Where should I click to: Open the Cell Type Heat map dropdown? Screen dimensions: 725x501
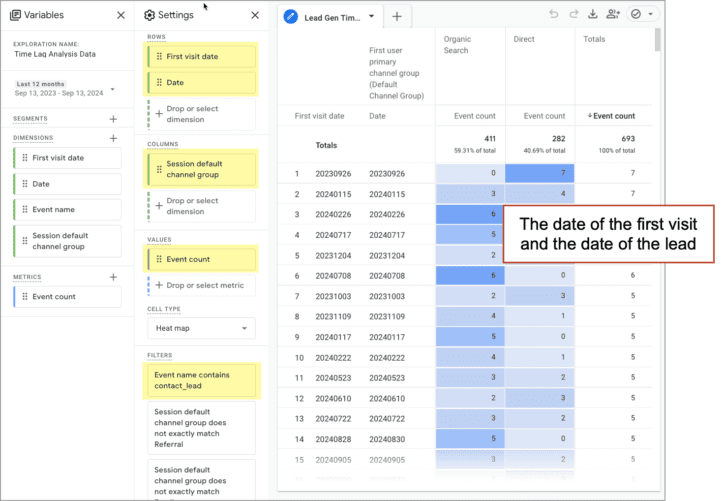201,328
